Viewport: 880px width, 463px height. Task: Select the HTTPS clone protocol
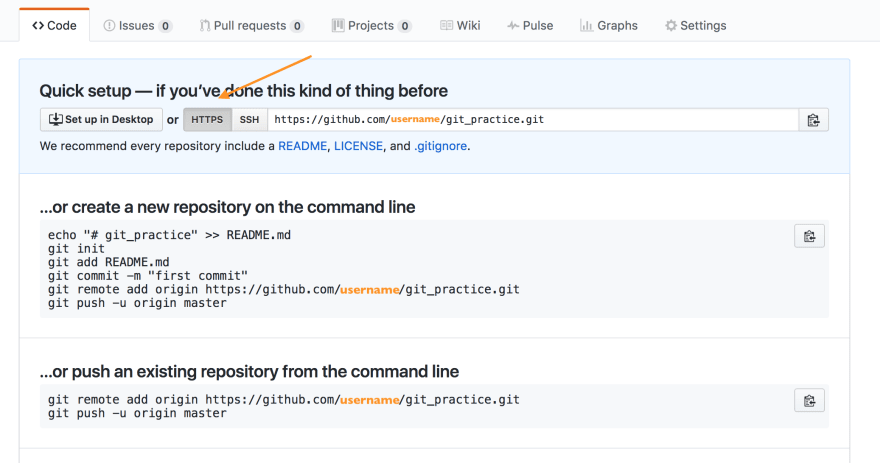pos(207,120)
